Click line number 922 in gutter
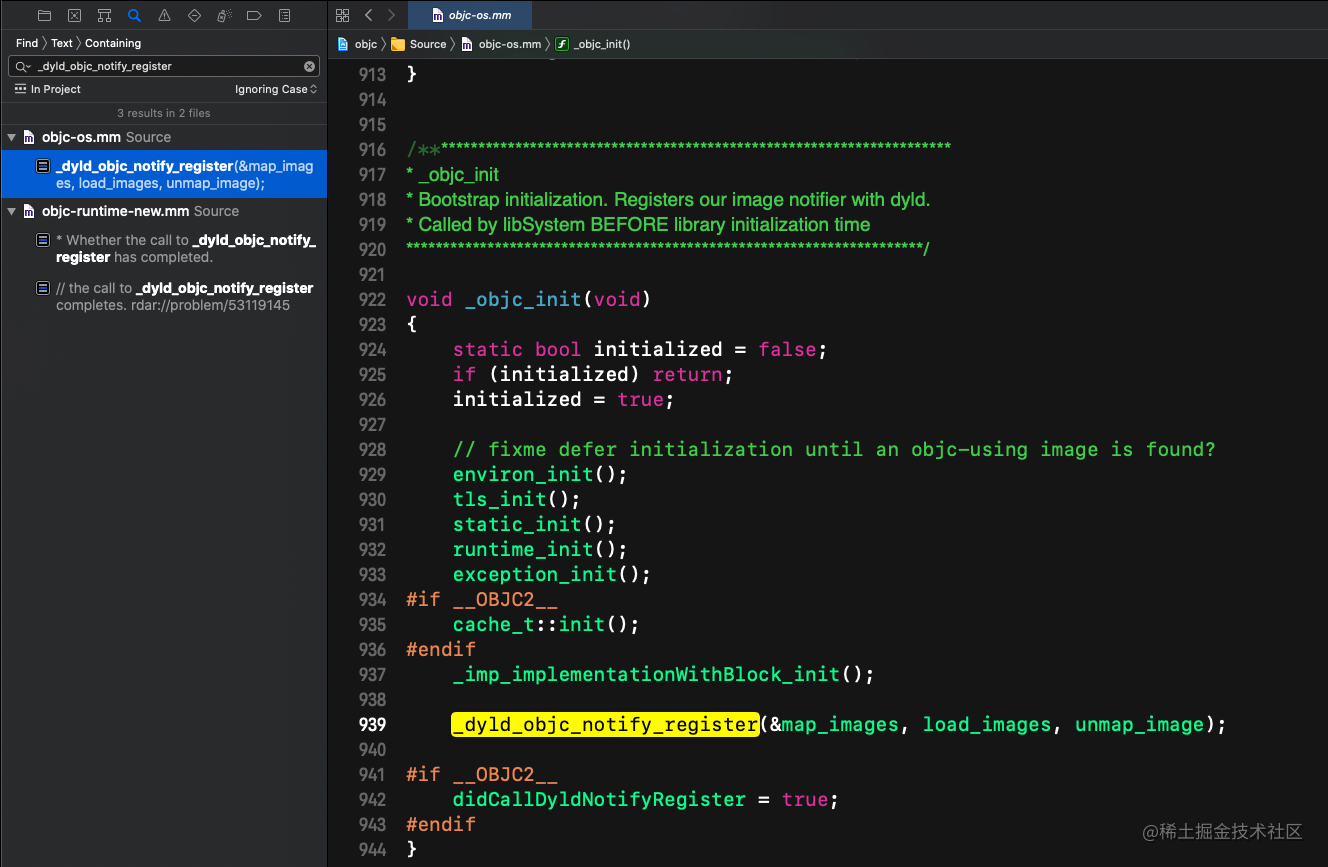1328x867 pixels. pyautogui.click(x=372, y=299)
